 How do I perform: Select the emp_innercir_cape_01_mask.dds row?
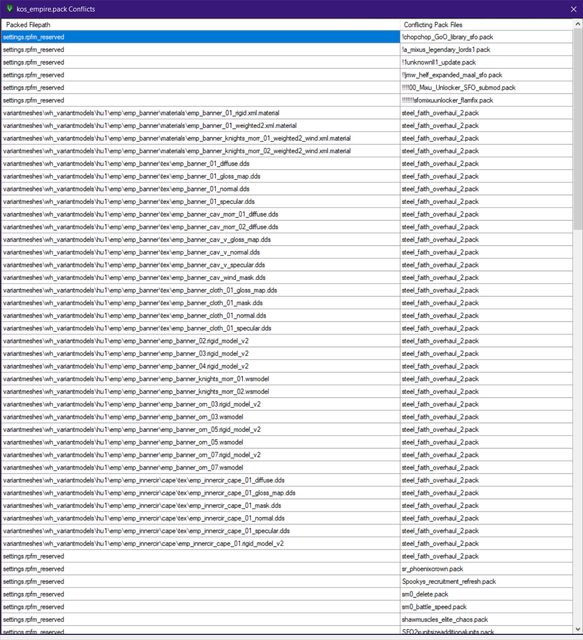coord(200,505)
